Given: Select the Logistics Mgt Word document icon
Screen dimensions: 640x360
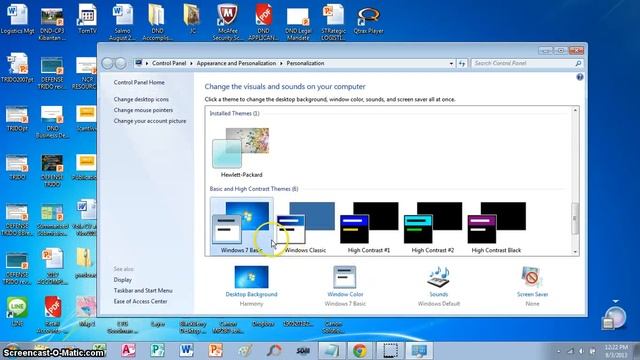Looking at the screenshot, I should (x=17, y=20).
